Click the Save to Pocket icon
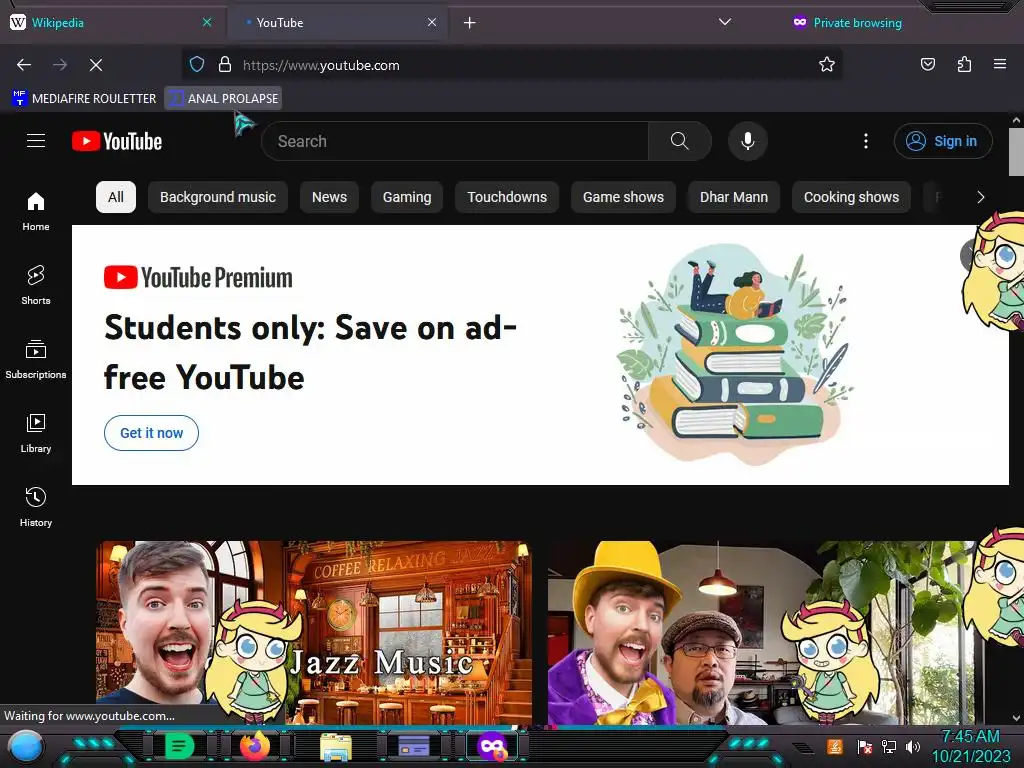Viewport: 1024px width, 768px height. click(927, 64)
